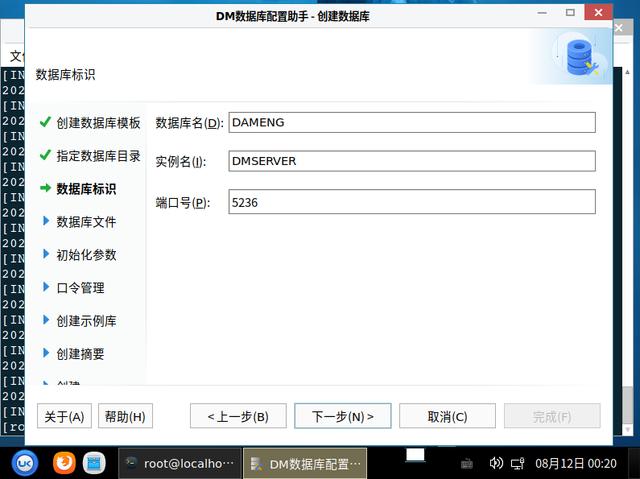The width and height of the screenshot is (640, 479).
Task: Focus the 数据库名 field containing DAMENG
Action: [412, 122]
